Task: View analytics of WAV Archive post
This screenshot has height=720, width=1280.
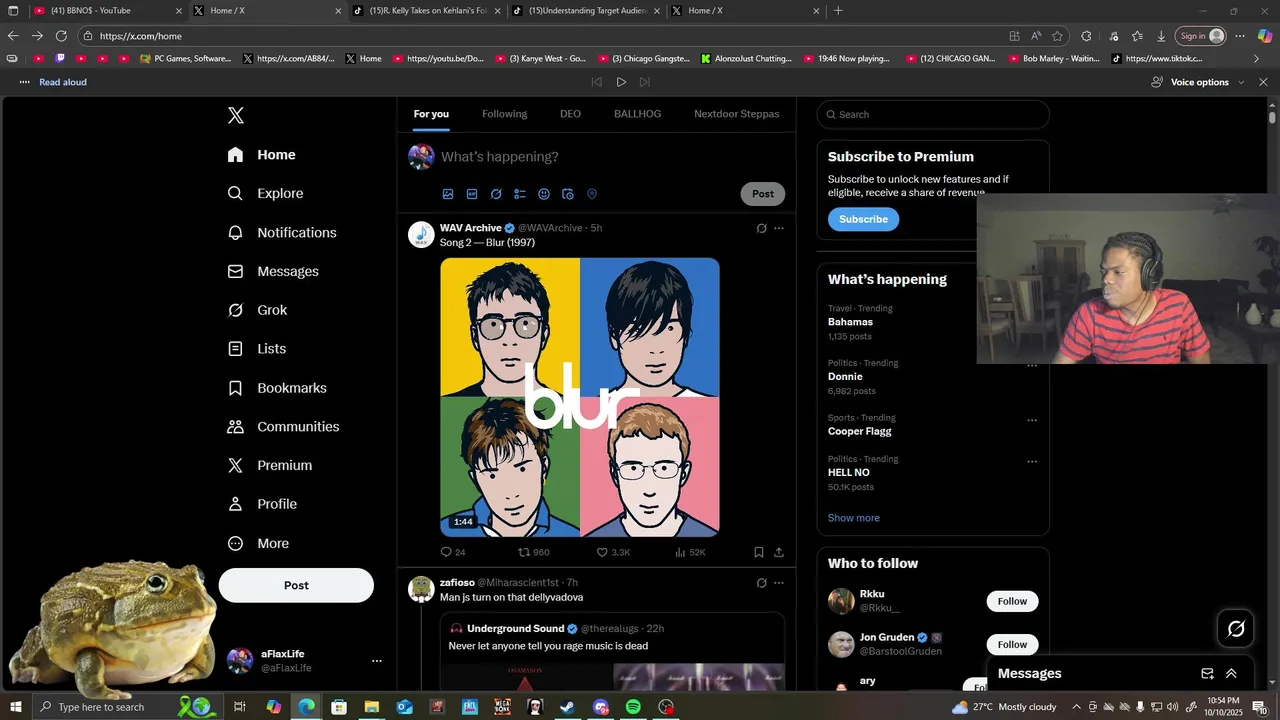Action: pyautogui.click(x=690, y=552)
